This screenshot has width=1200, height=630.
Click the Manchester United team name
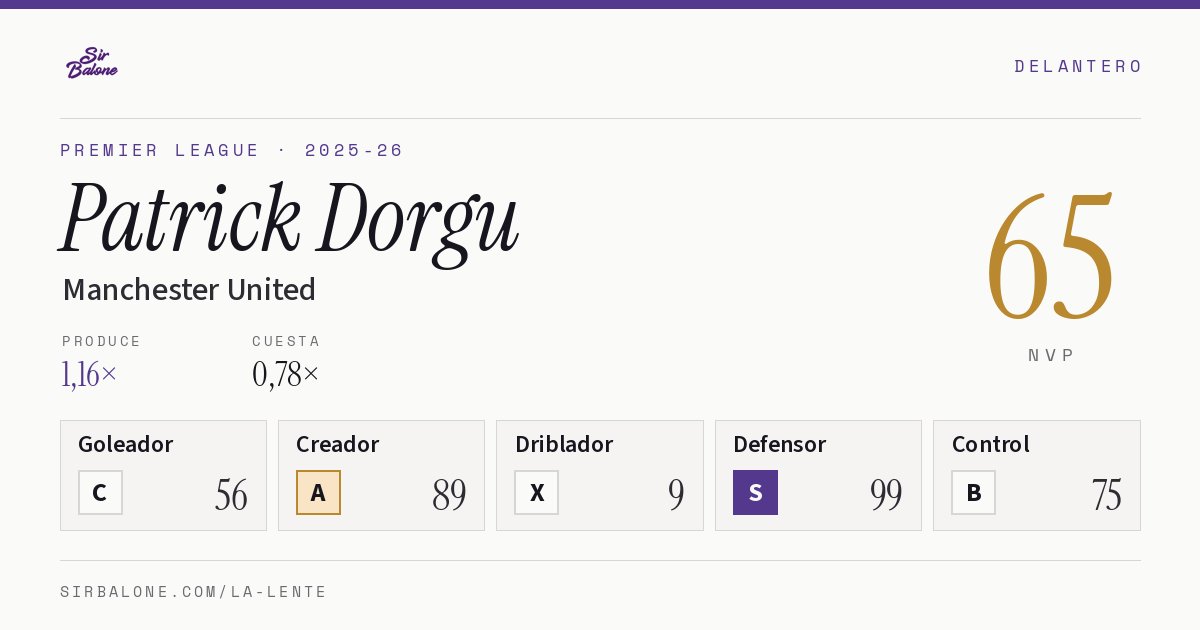(189, 290)
